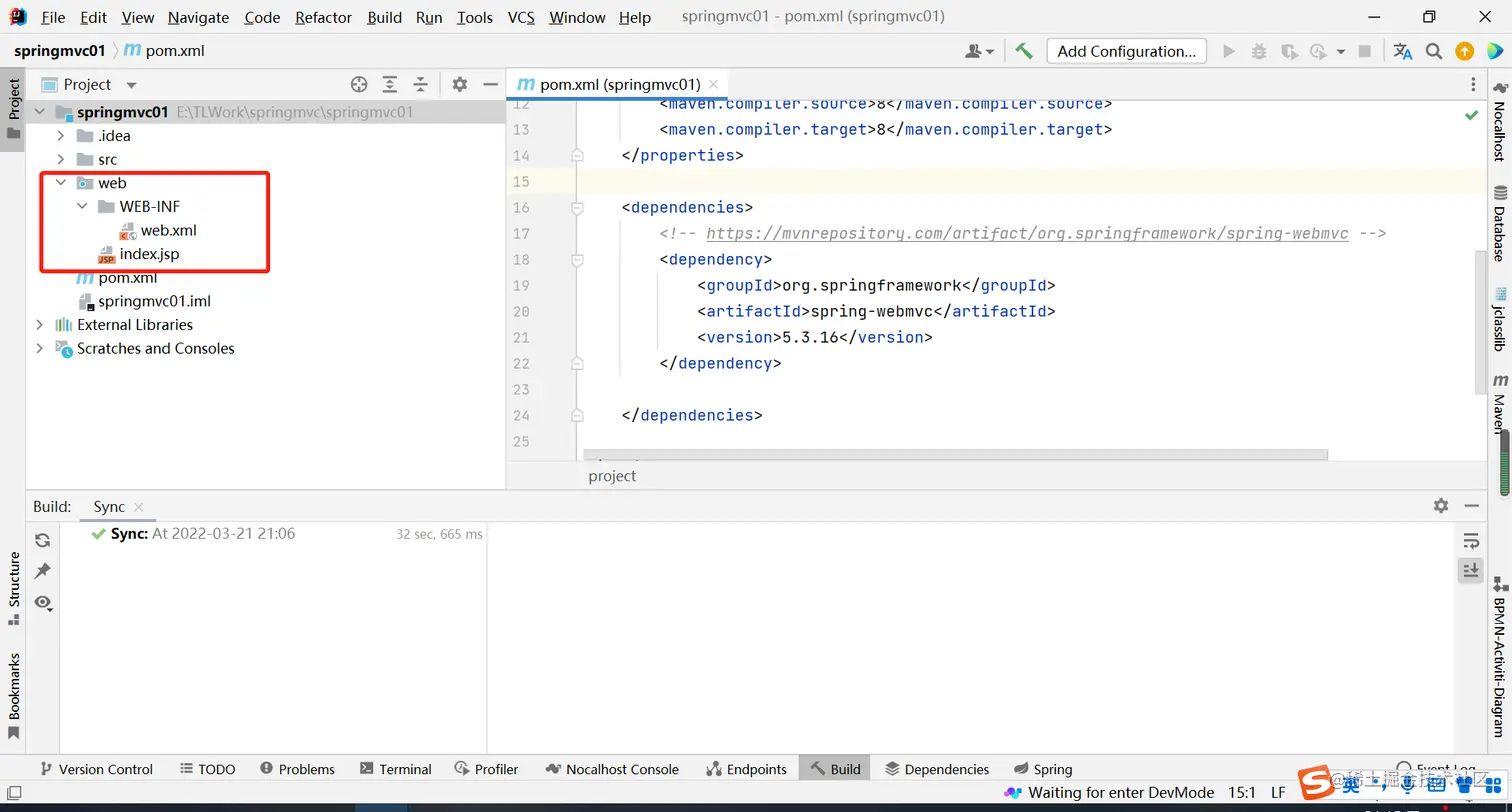Open the Nocalhost side tool window
This screenshot has height=812, width=1512.
pyautogui.click(x=1499, y=122)
